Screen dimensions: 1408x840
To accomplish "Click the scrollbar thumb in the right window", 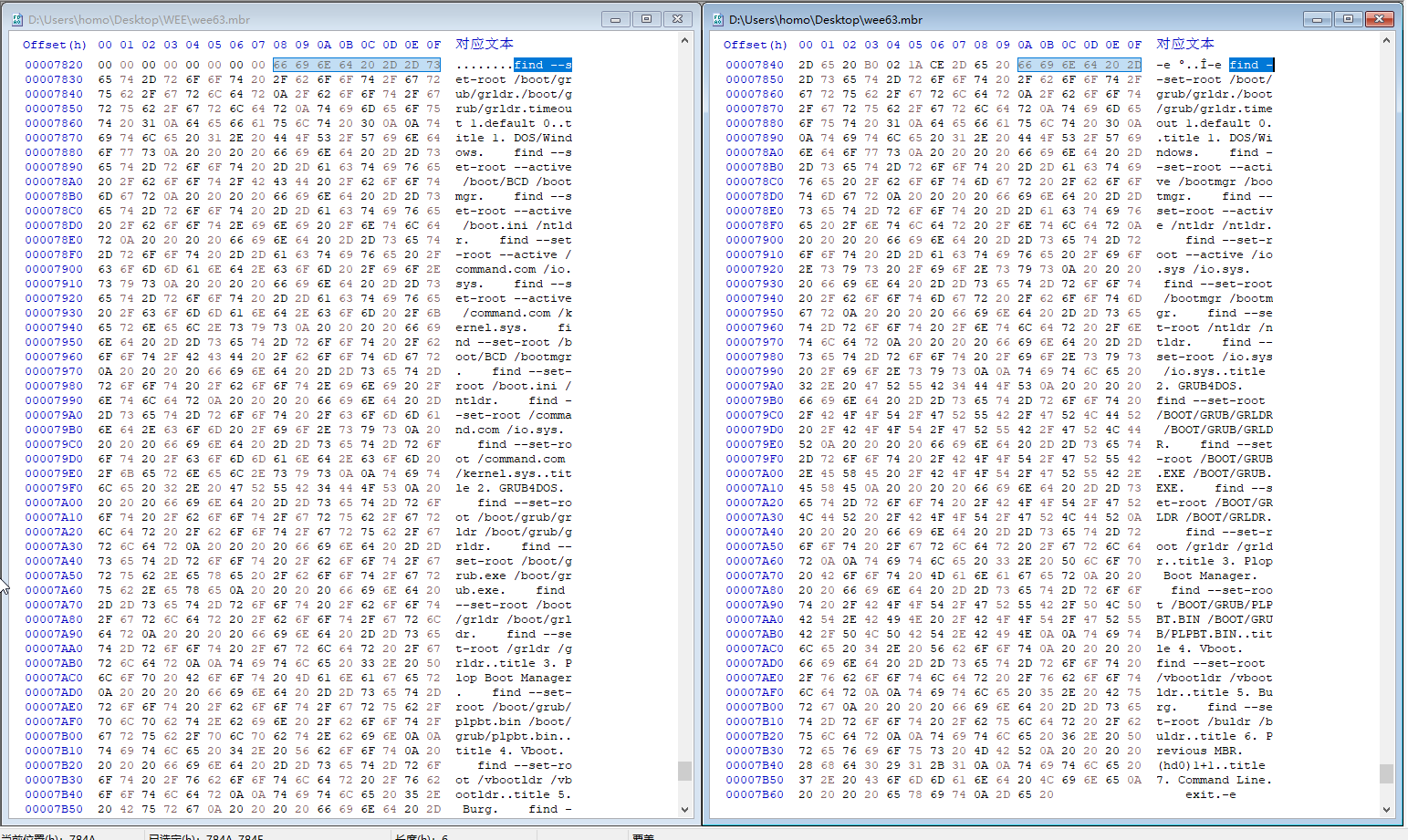I will point(1386,773).
